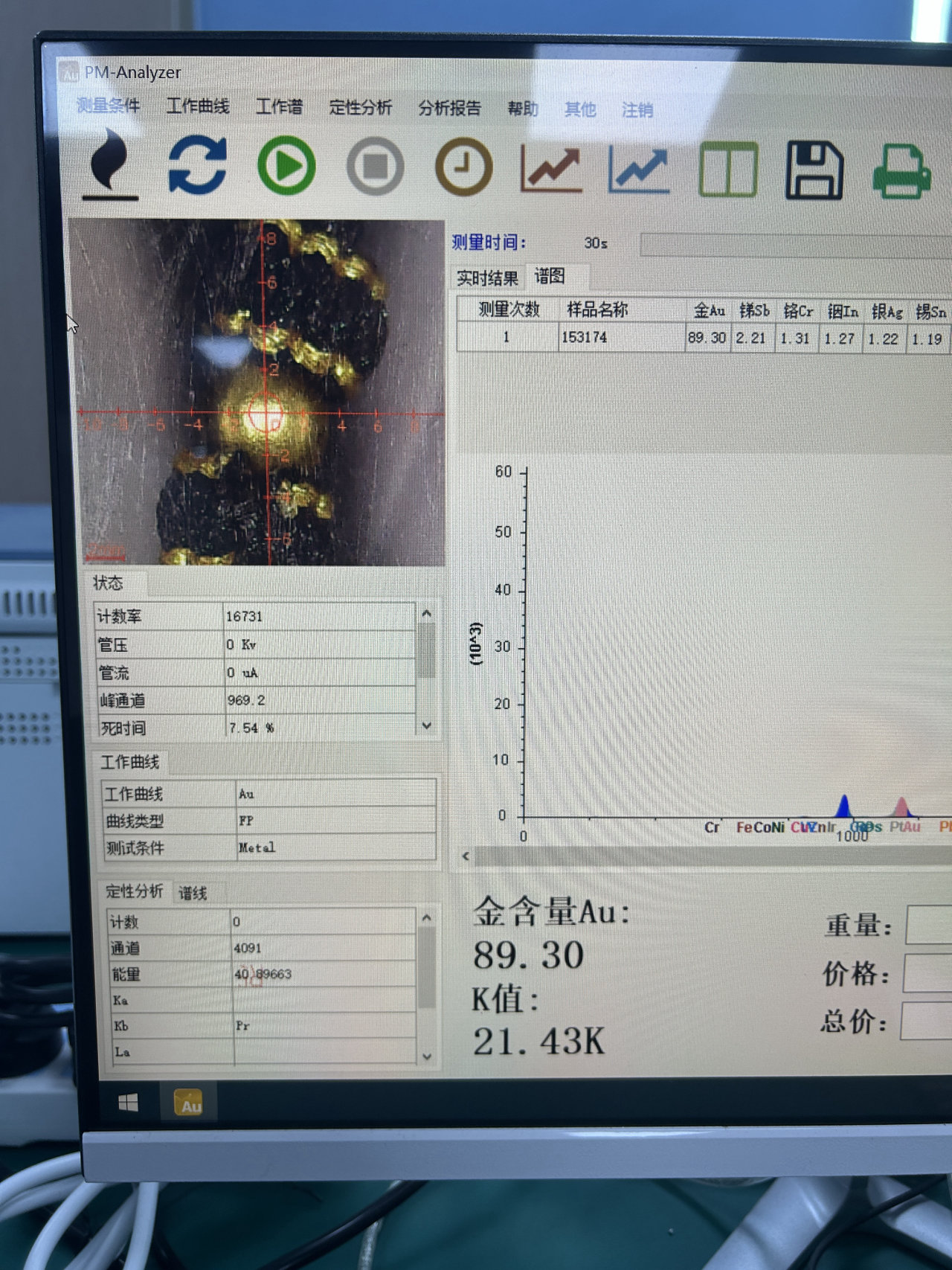Open the 分析报告 menu
The width and height of the screenshot is (952, 1270).
tap(449, 109)
